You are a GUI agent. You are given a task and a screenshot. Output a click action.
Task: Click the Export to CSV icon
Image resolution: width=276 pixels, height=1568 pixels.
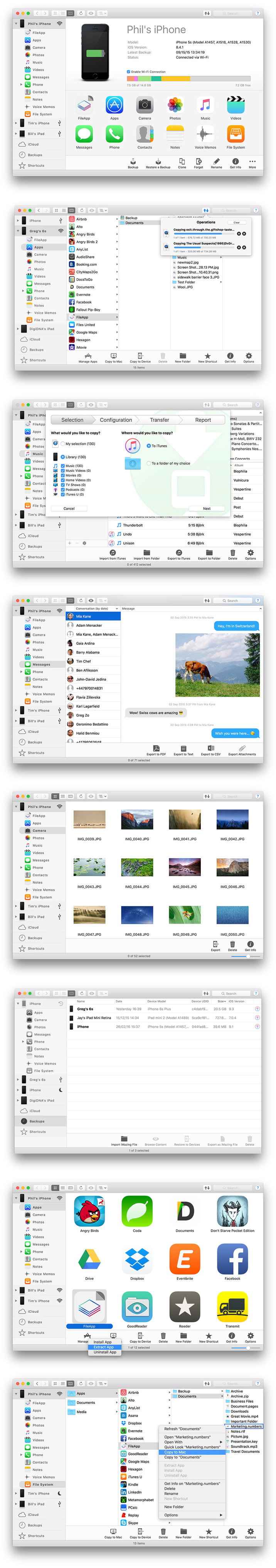[210, 748]
